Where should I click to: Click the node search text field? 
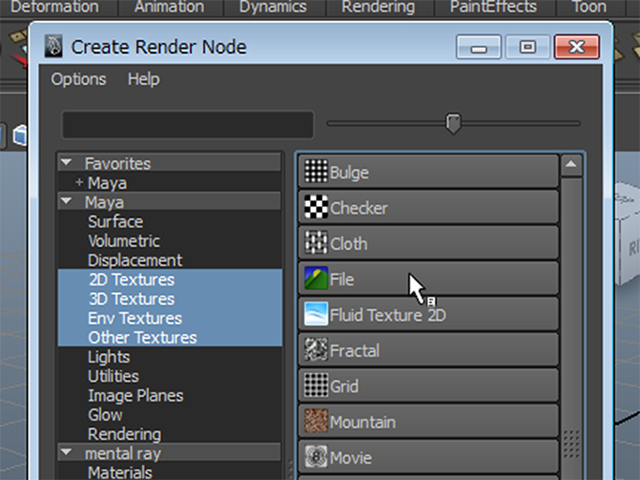[188, 124]
